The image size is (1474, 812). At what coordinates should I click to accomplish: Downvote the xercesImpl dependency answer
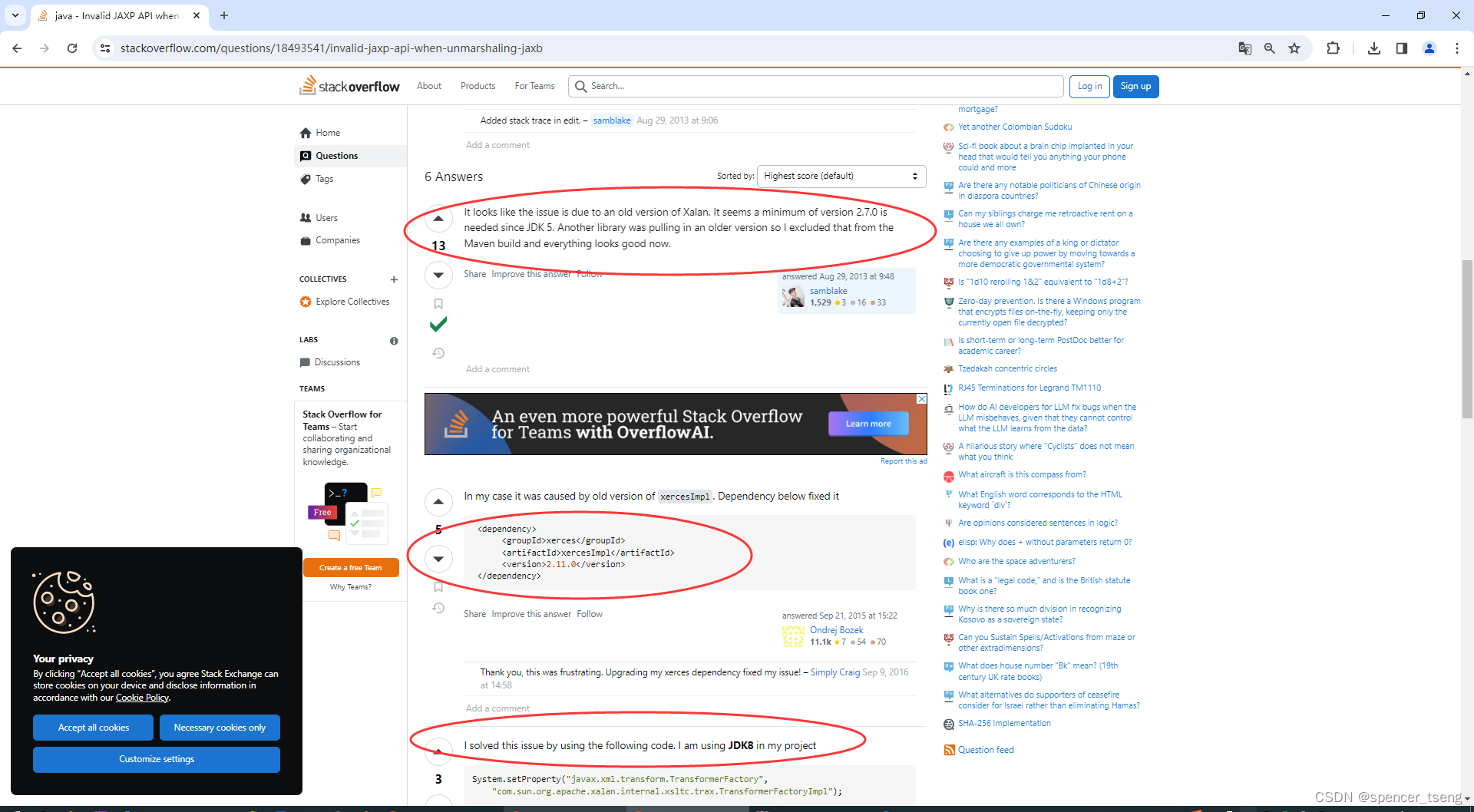438,559
